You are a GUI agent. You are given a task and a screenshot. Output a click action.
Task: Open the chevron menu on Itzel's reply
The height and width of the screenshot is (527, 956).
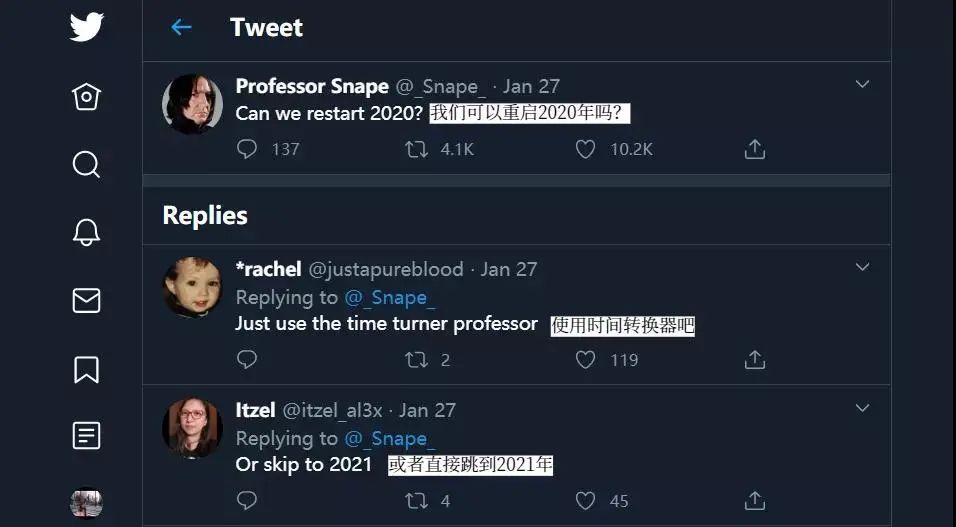coord(862,408)
